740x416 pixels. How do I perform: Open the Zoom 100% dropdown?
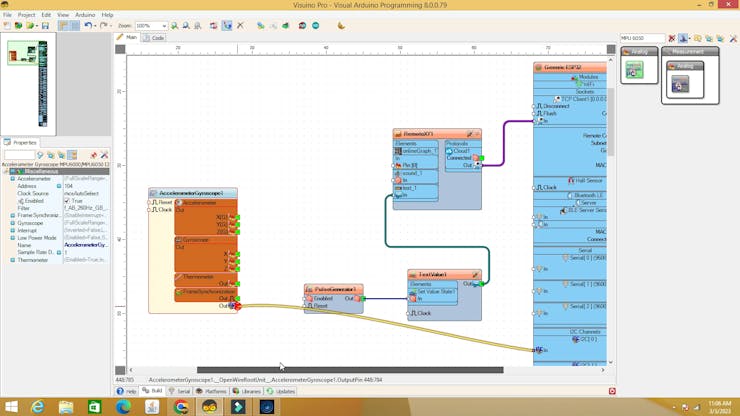(x=164, y=26)
